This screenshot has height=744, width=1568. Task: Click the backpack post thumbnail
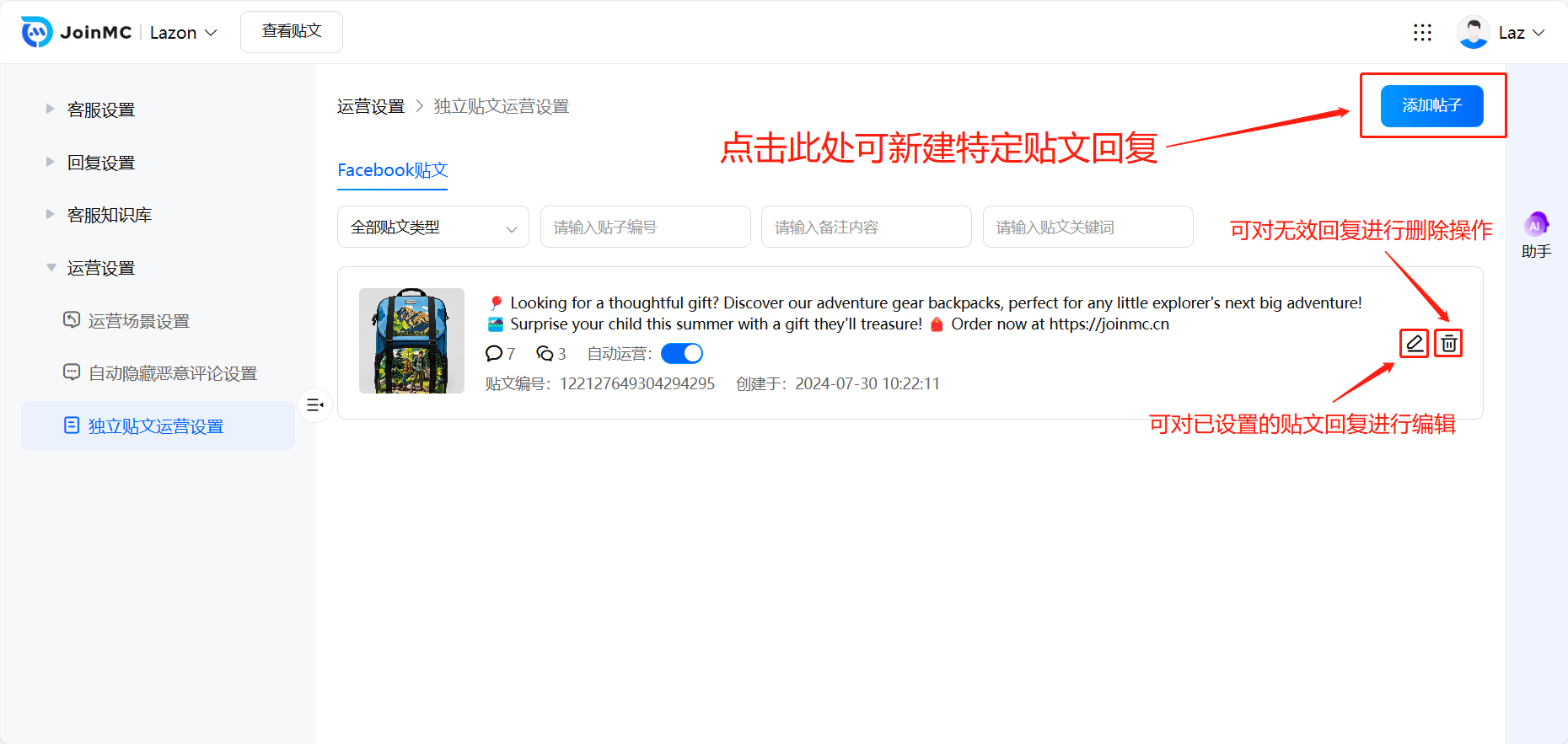click(x=411, y=340)
